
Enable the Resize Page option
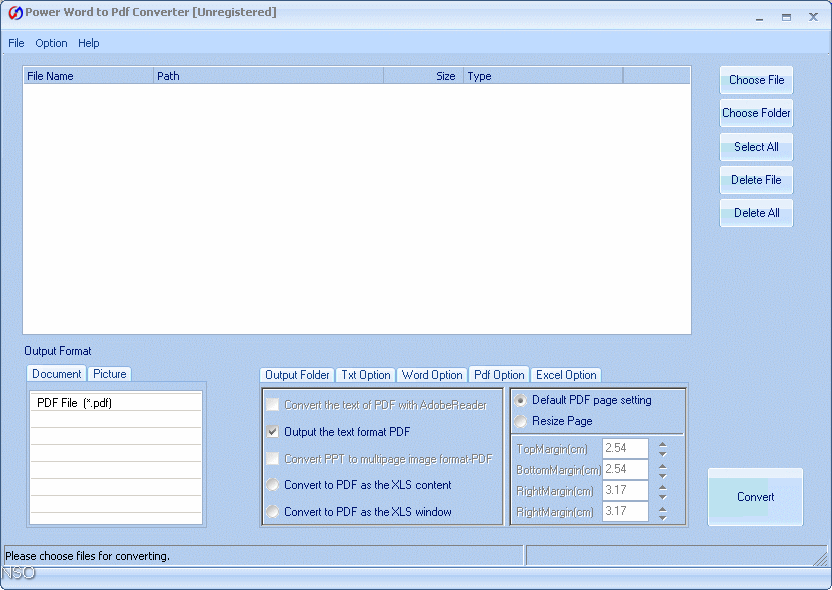(521, 420)
